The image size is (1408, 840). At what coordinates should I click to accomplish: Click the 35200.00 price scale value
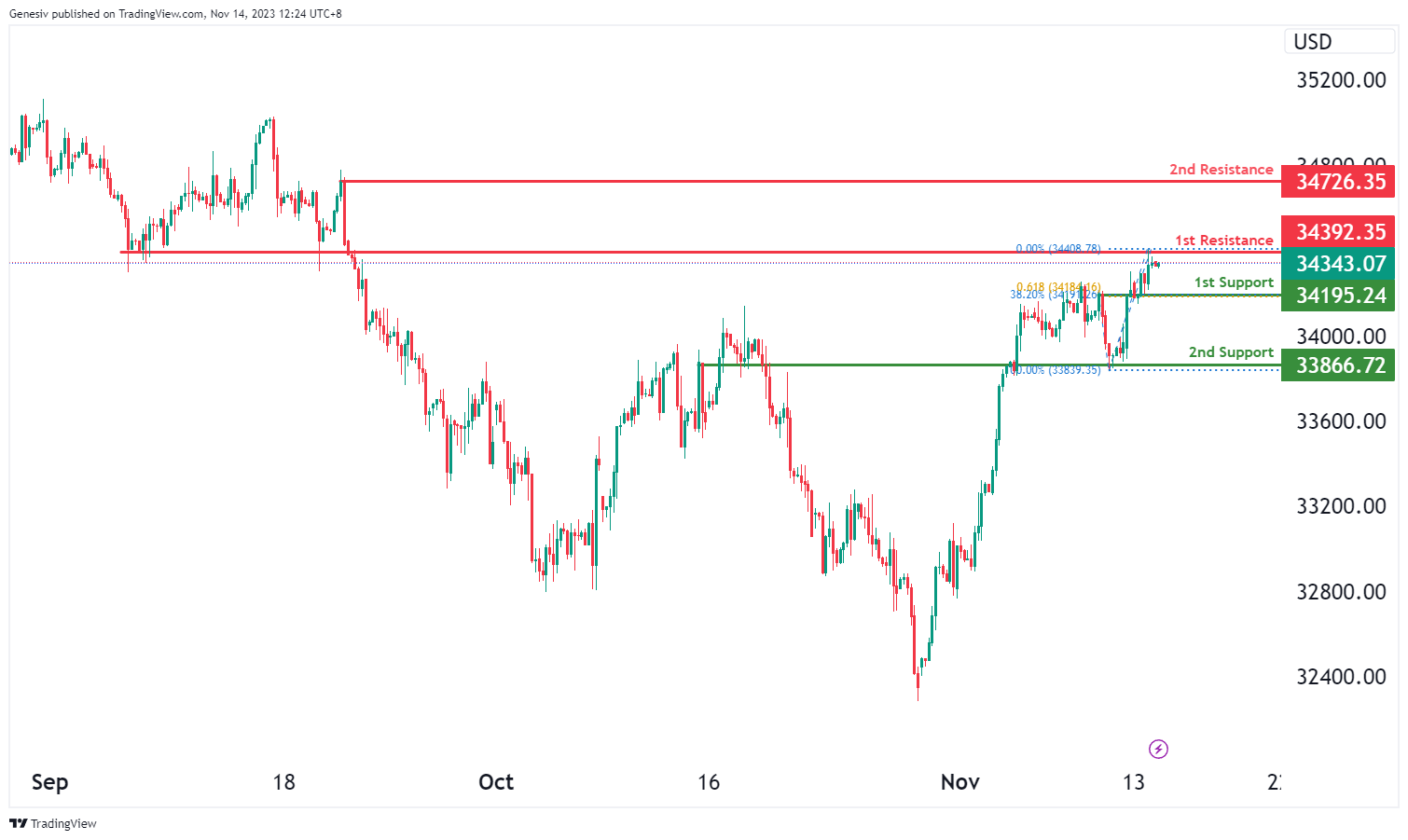point(1341,80)
